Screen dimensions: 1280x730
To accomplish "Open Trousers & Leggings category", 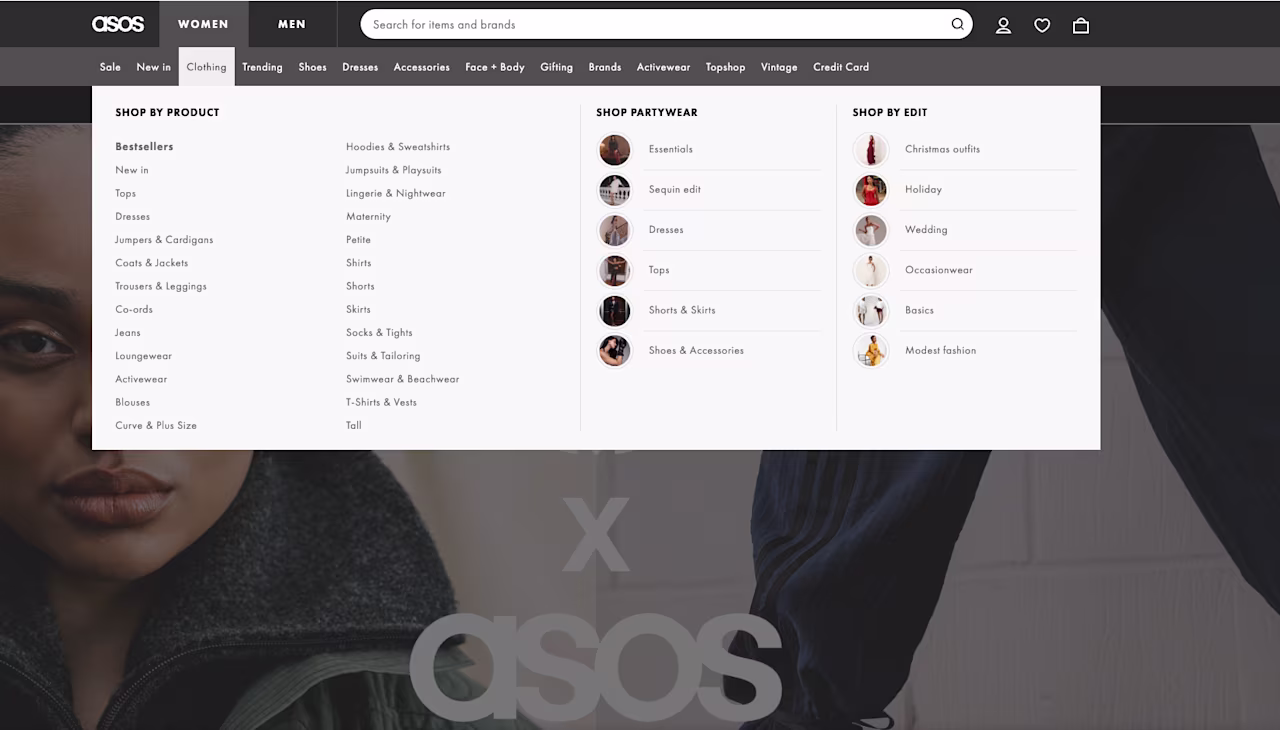I will 161,286.
